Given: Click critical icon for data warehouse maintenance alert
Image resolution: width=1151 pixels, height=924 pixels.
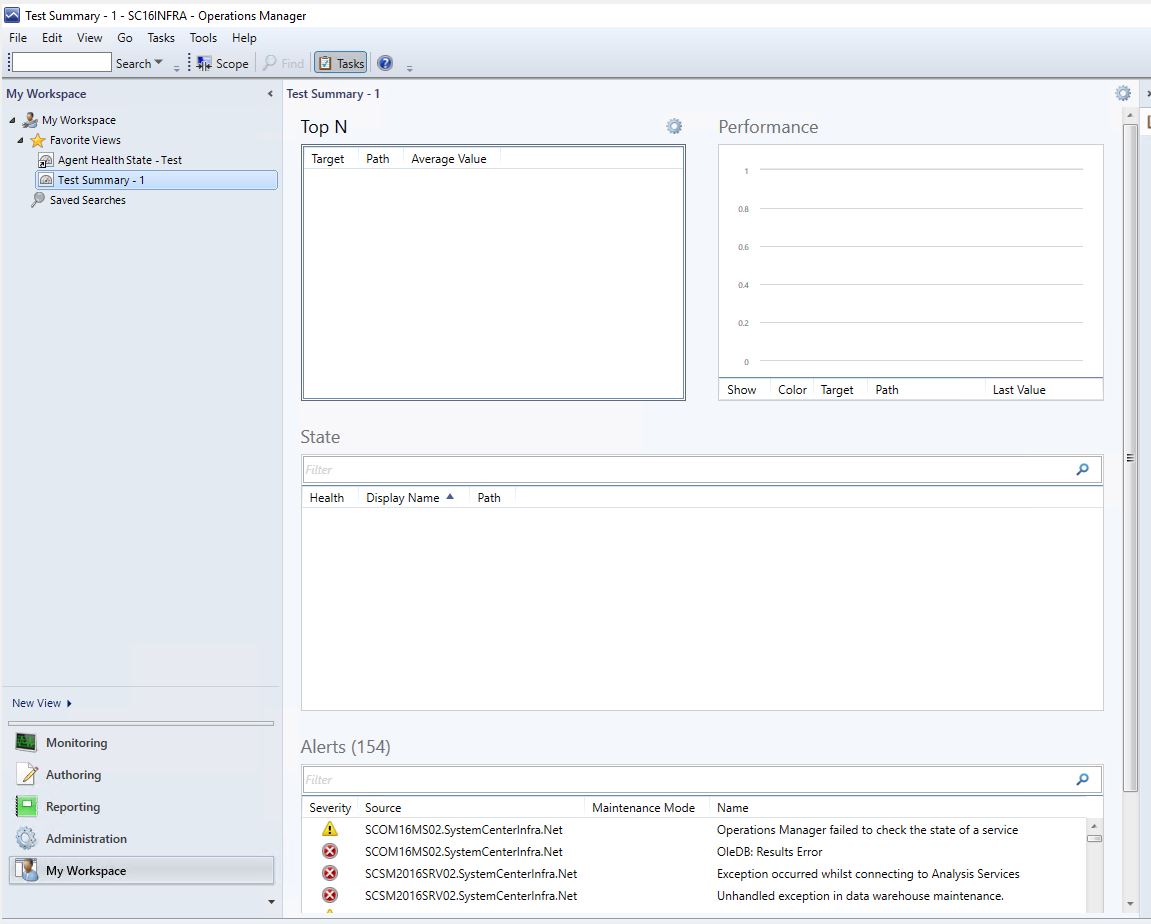Looking at the screenshot, I should pyautogui.click(x=330, y=895).
